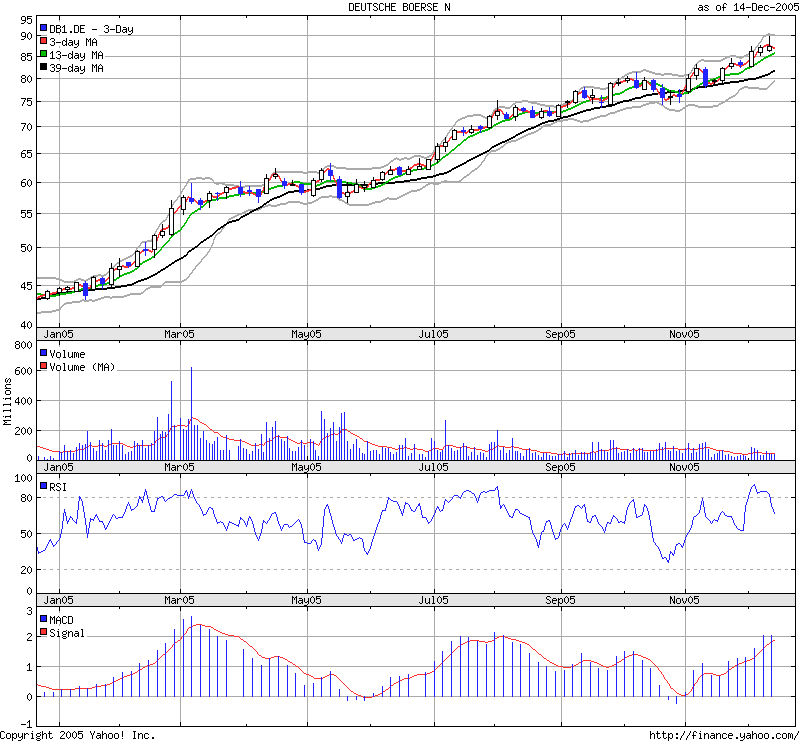Click the 2 MACD axis label
The height and width of the screenshot is (741, 800).
30,637
